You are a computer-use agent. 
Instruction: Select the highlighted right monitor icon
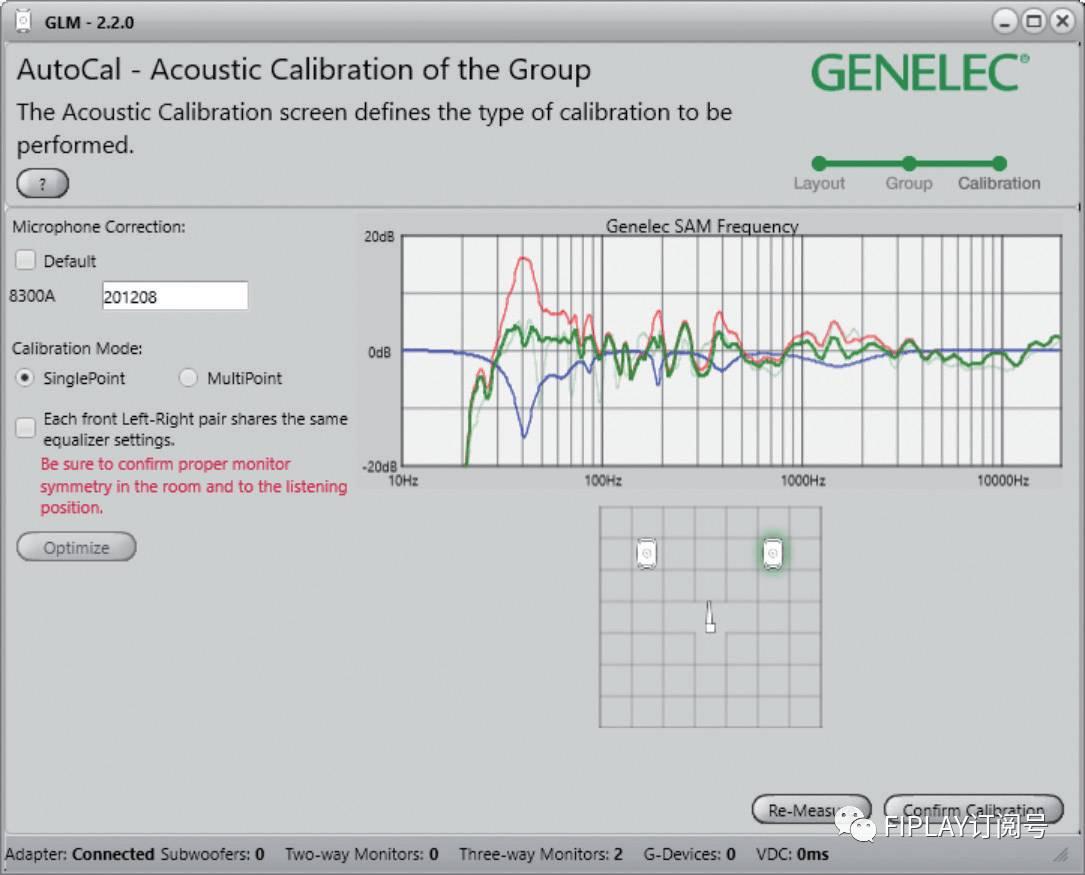pos(773,553)
